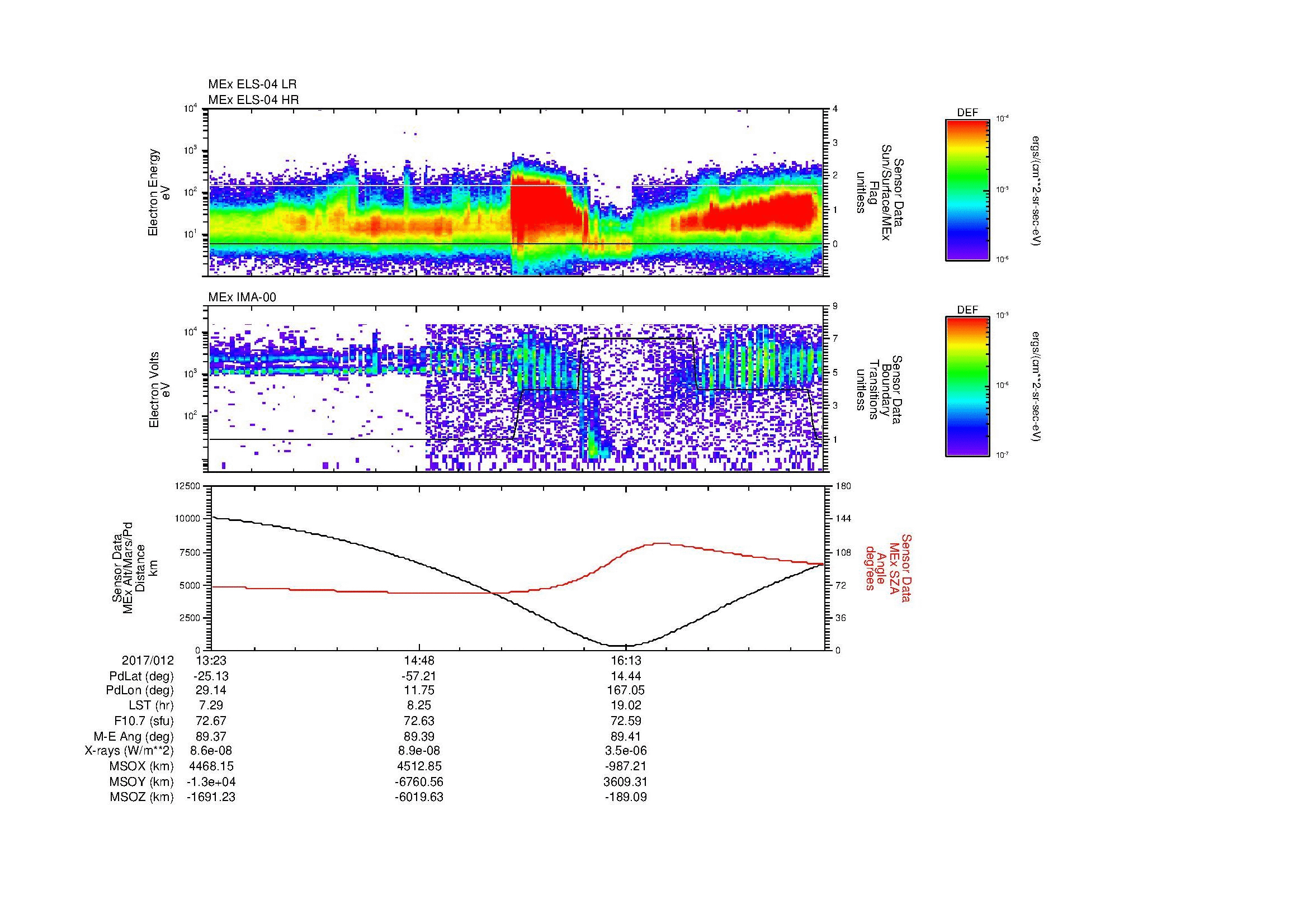
Task: Select the time label '13:23'
Action: click(x=211, y=660)
